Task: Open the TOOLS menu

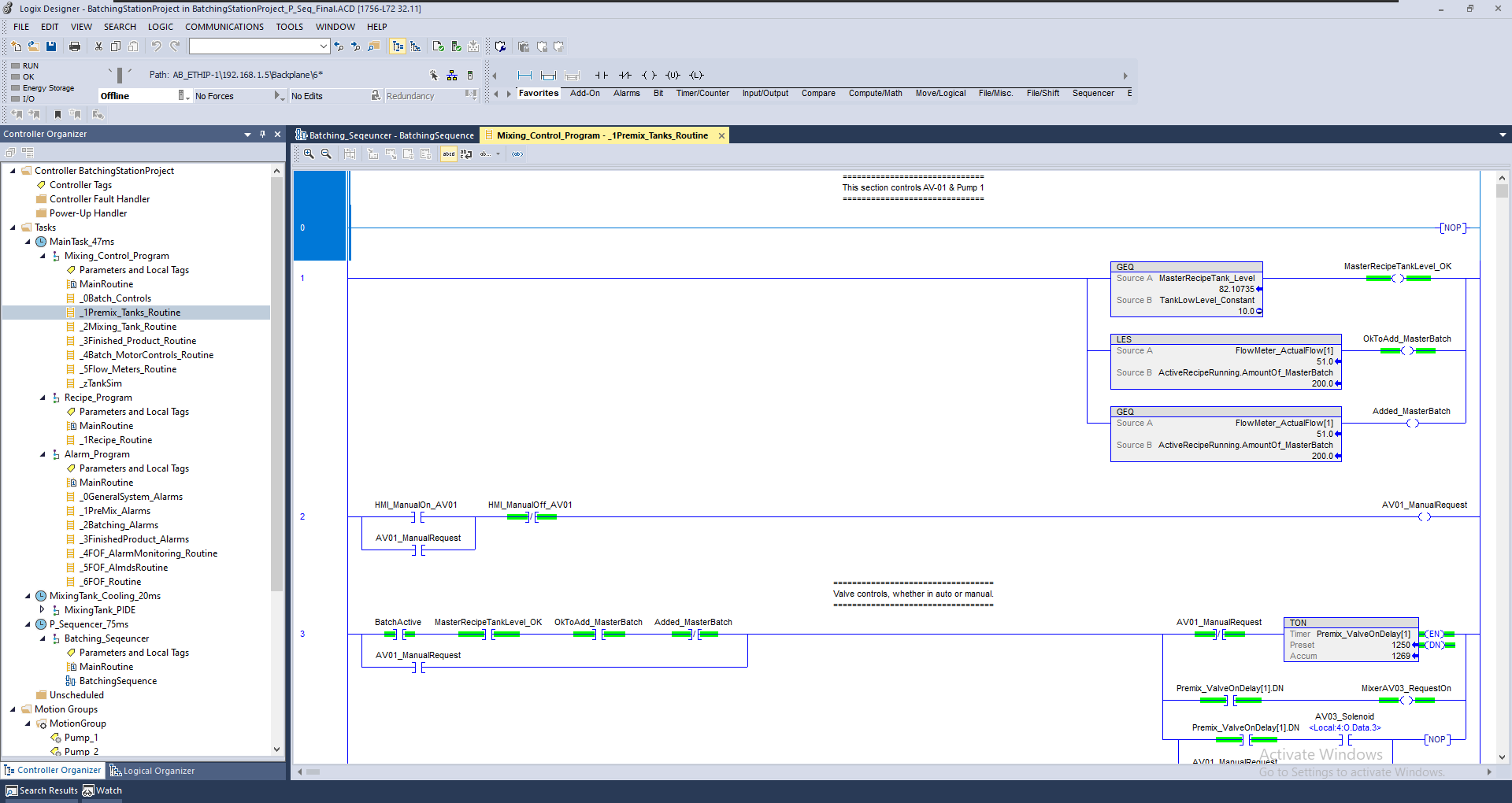Action: coord(289,27)
